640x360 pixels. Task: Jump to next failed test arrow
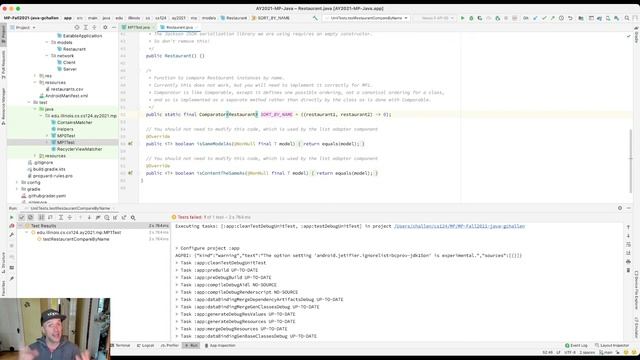point(89,218)
